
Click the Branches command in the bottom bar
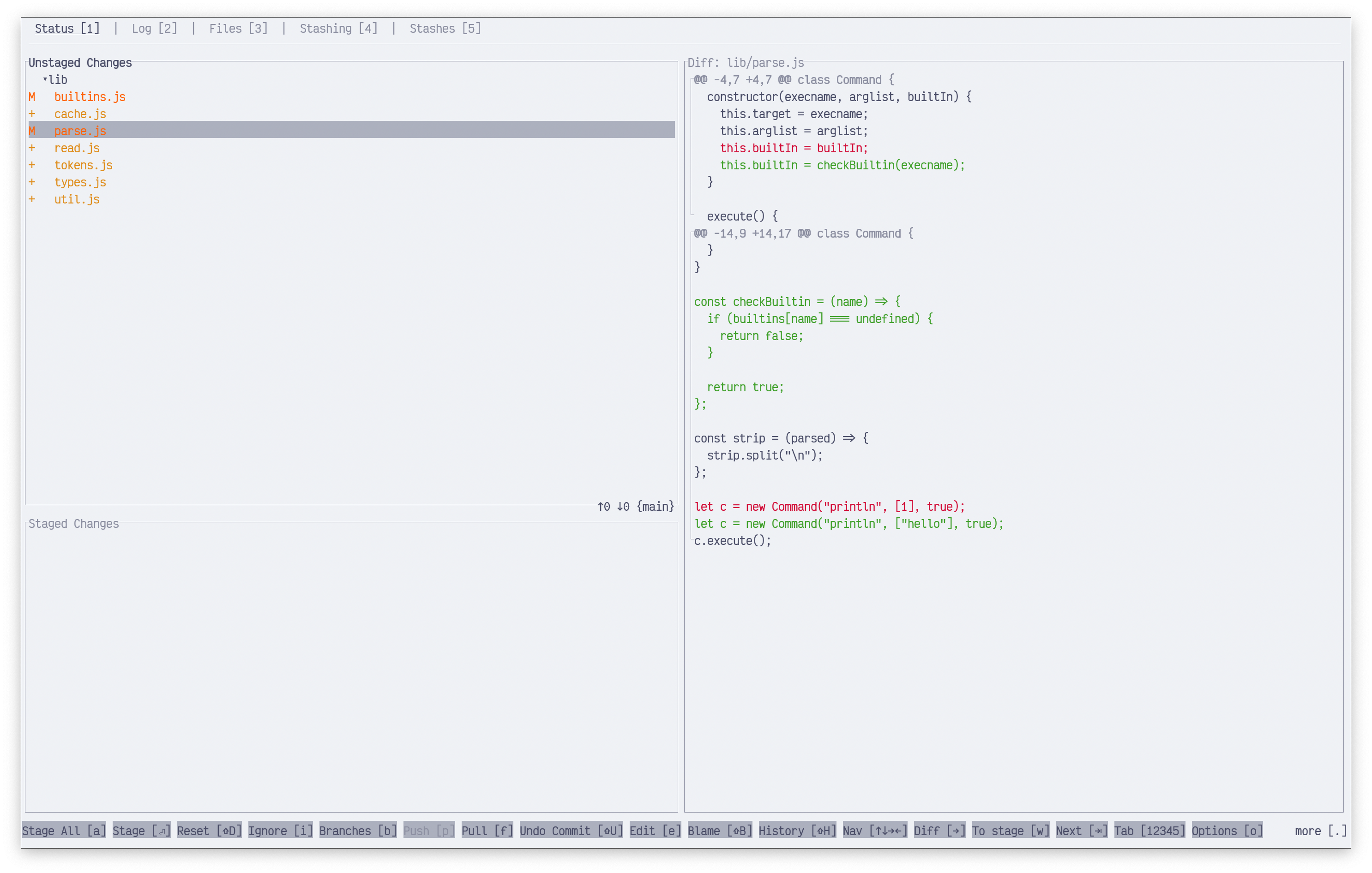(x=358, y=831)
